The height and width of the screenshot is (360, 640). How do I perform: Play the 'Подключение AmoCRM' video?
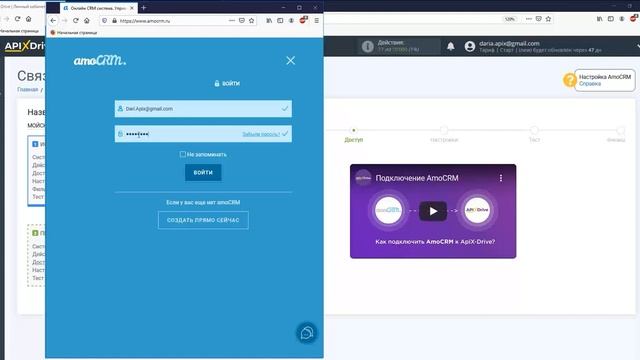(433, 211)
